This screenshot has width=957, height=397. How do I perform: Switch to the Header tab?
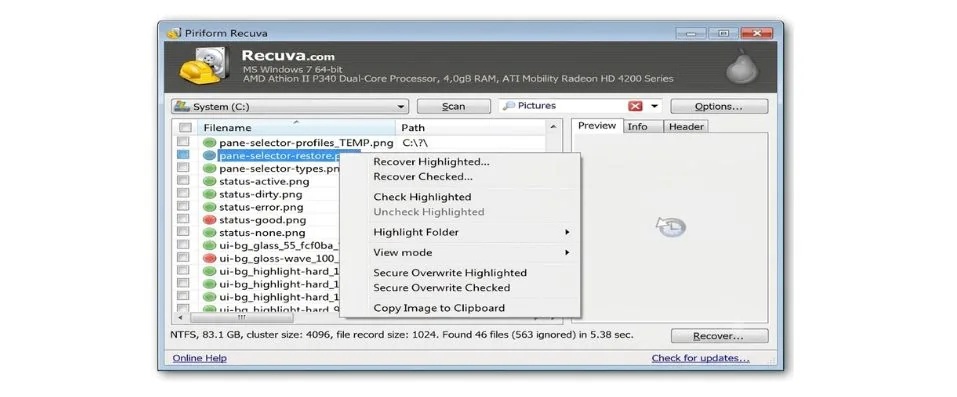(686, 126)
